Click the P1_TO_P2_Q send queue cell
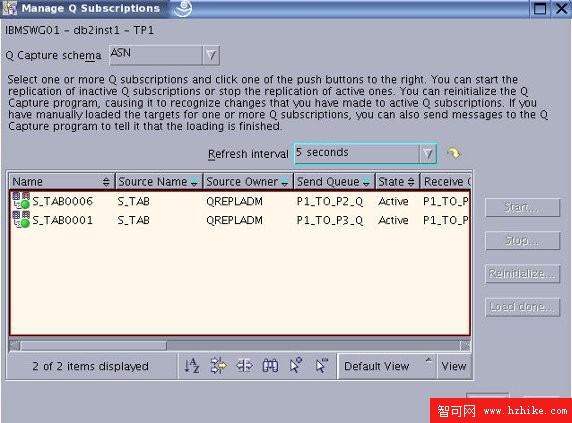This screenshot has width=572, height=423. click(330, 201)
